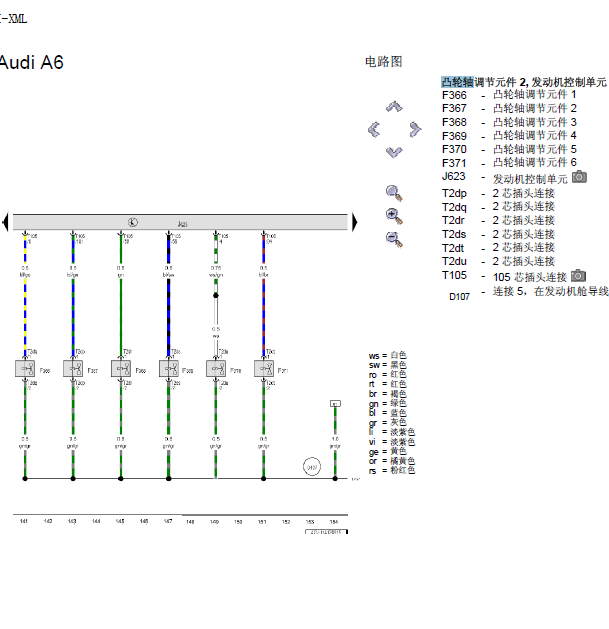Click the Audi A6 heading

[x=31, y=63]
